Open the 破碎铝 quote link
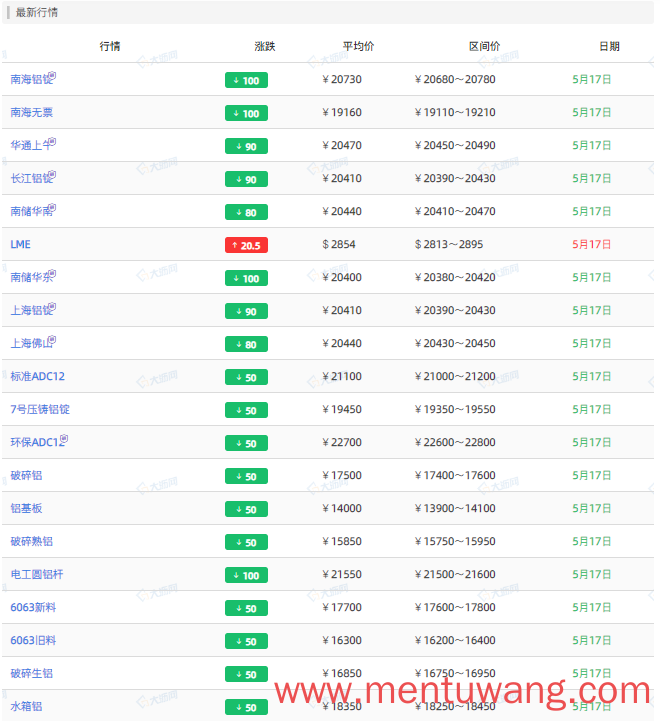The image size is (660, 721). point(26,475)
